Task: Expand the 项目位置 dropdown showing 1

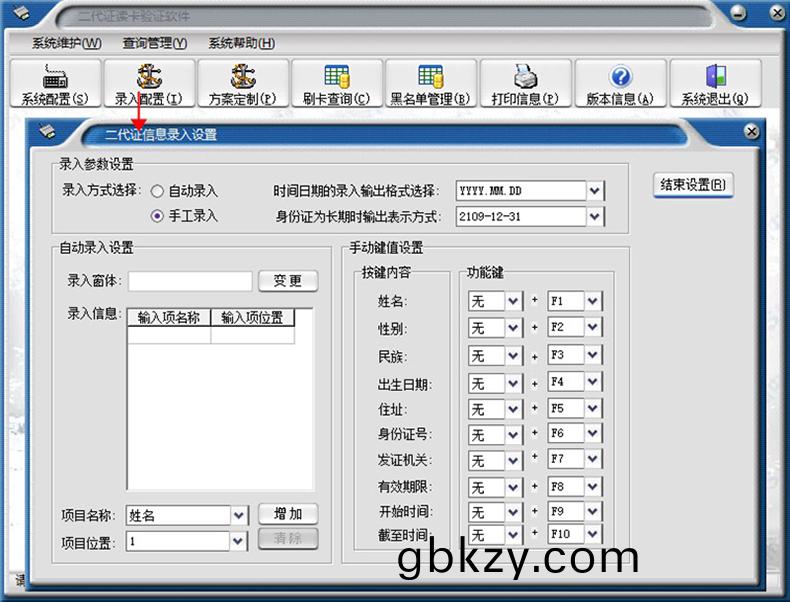Action: pos(239,542)
